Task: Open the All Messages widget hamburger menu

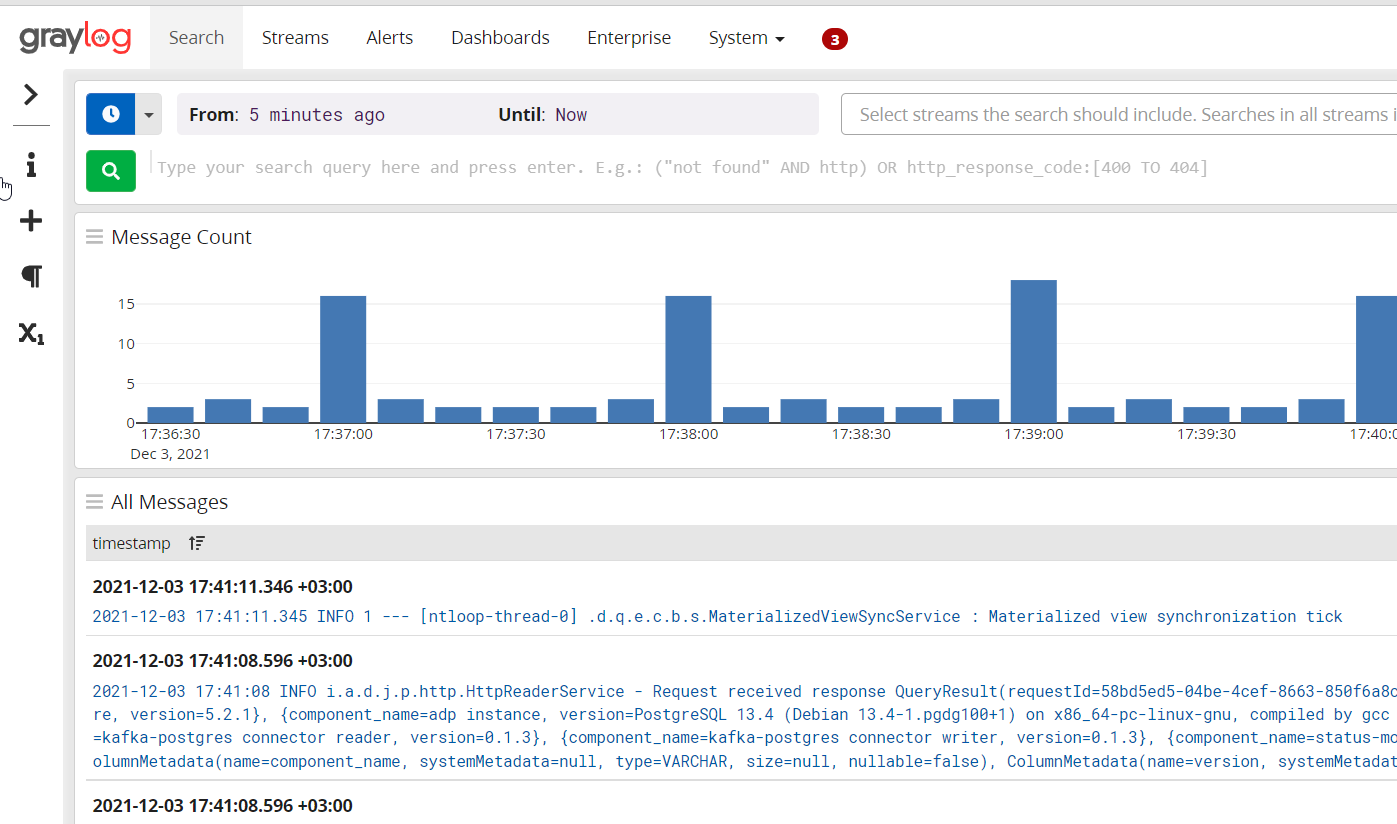Action: pyautogui.click(x=94, y=501)
